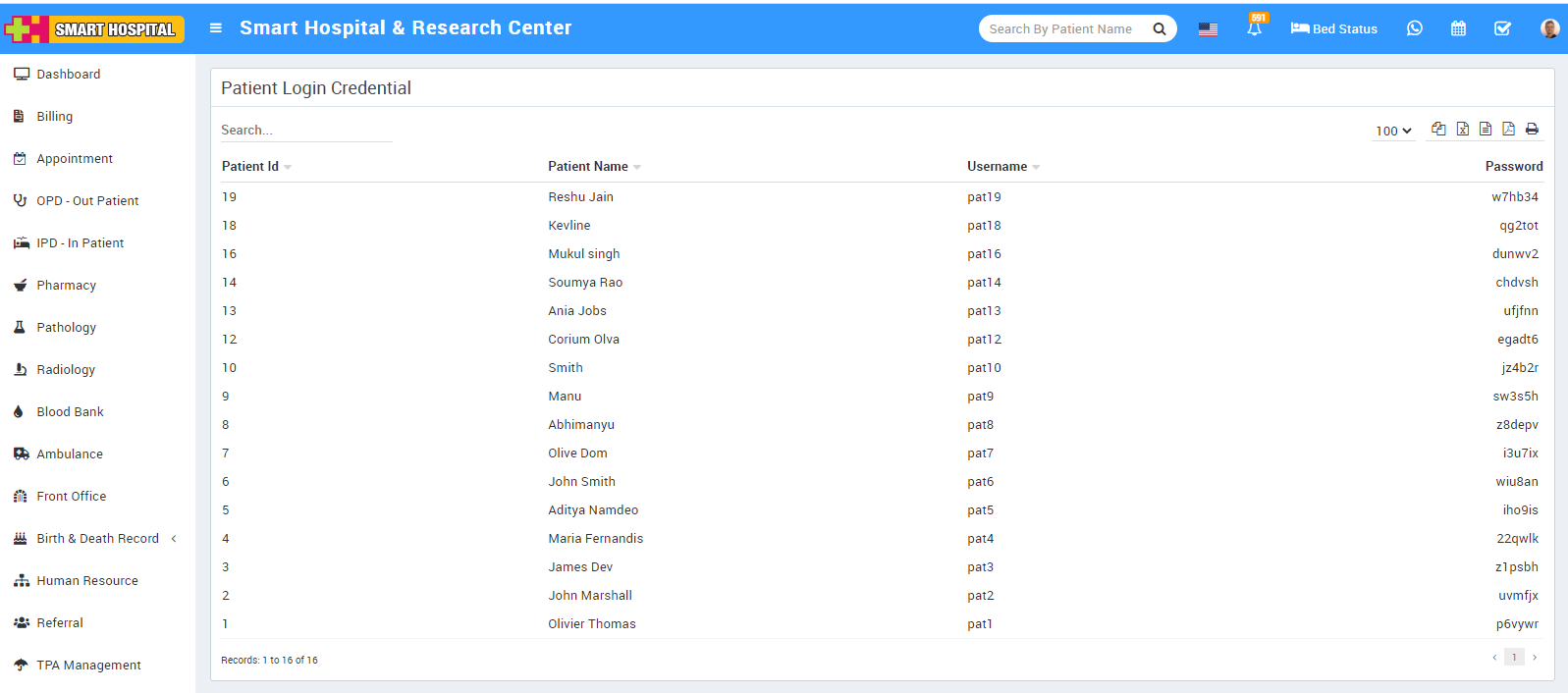The height and width of the screenshot is (693, 1568).
Task: Open Pharmacy sidebar item
Action: coord(66,286)
